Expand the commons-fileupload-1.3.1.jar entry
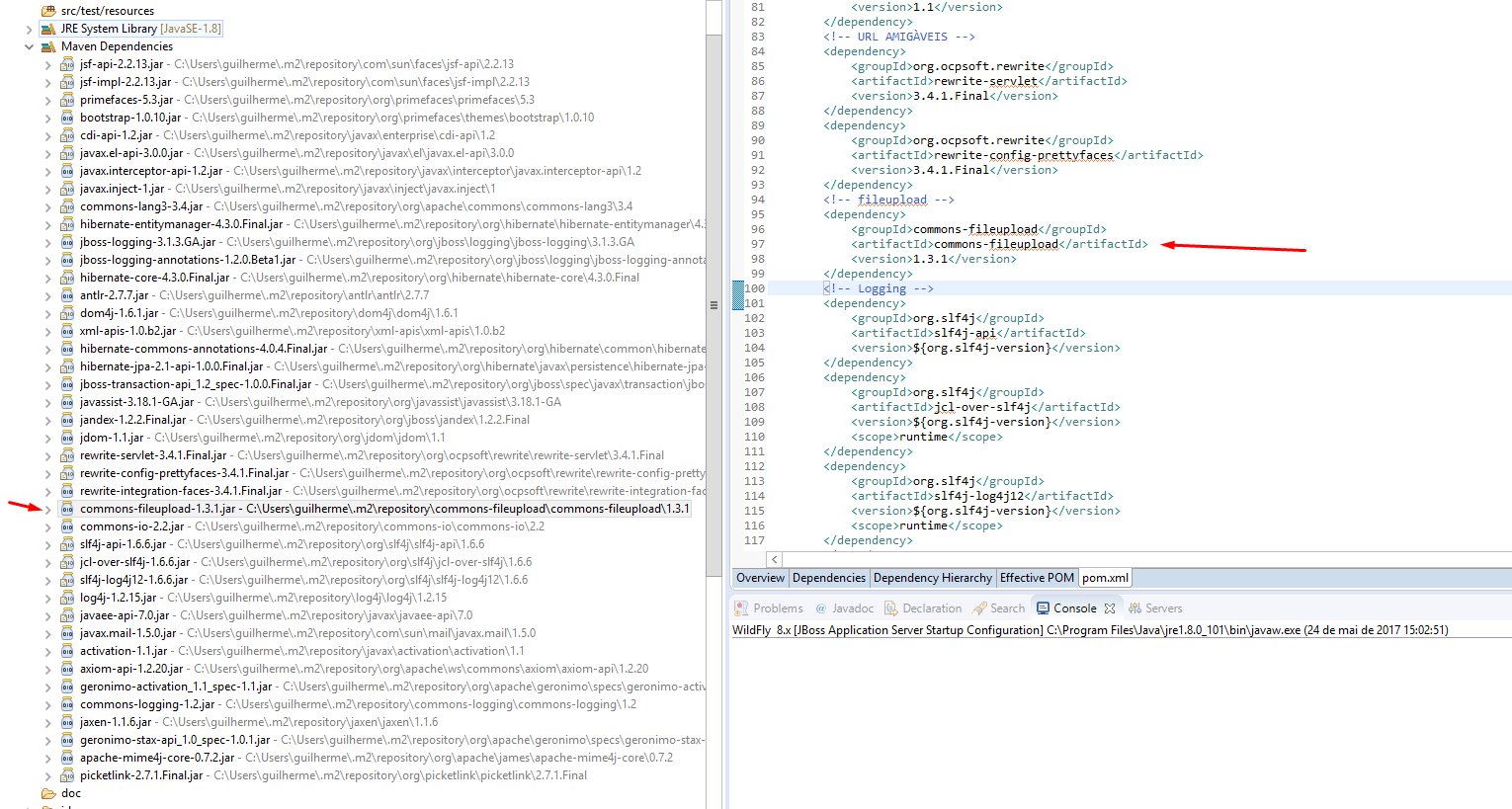 tap(47, 509)
